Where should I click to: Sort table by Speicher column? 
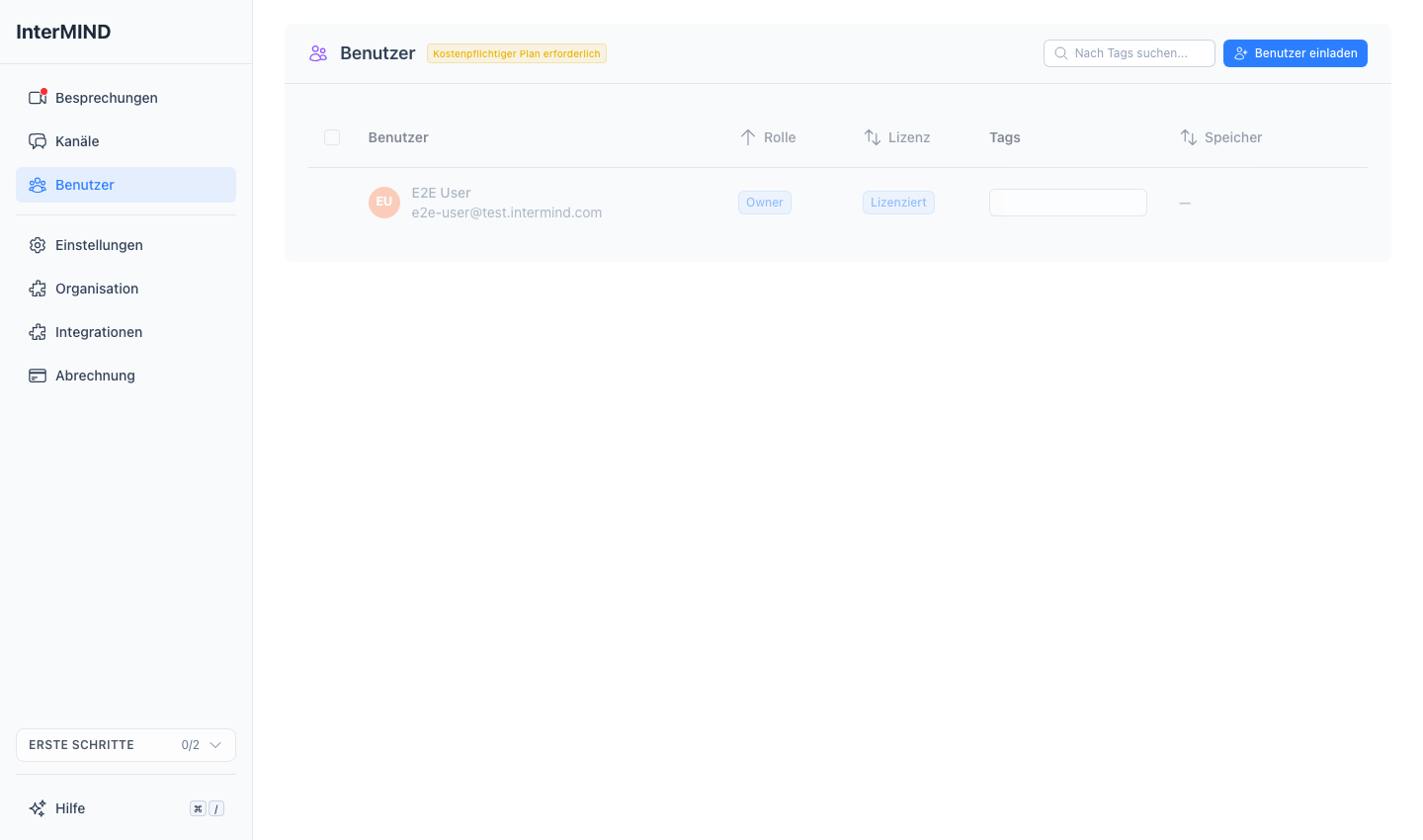1221,137
